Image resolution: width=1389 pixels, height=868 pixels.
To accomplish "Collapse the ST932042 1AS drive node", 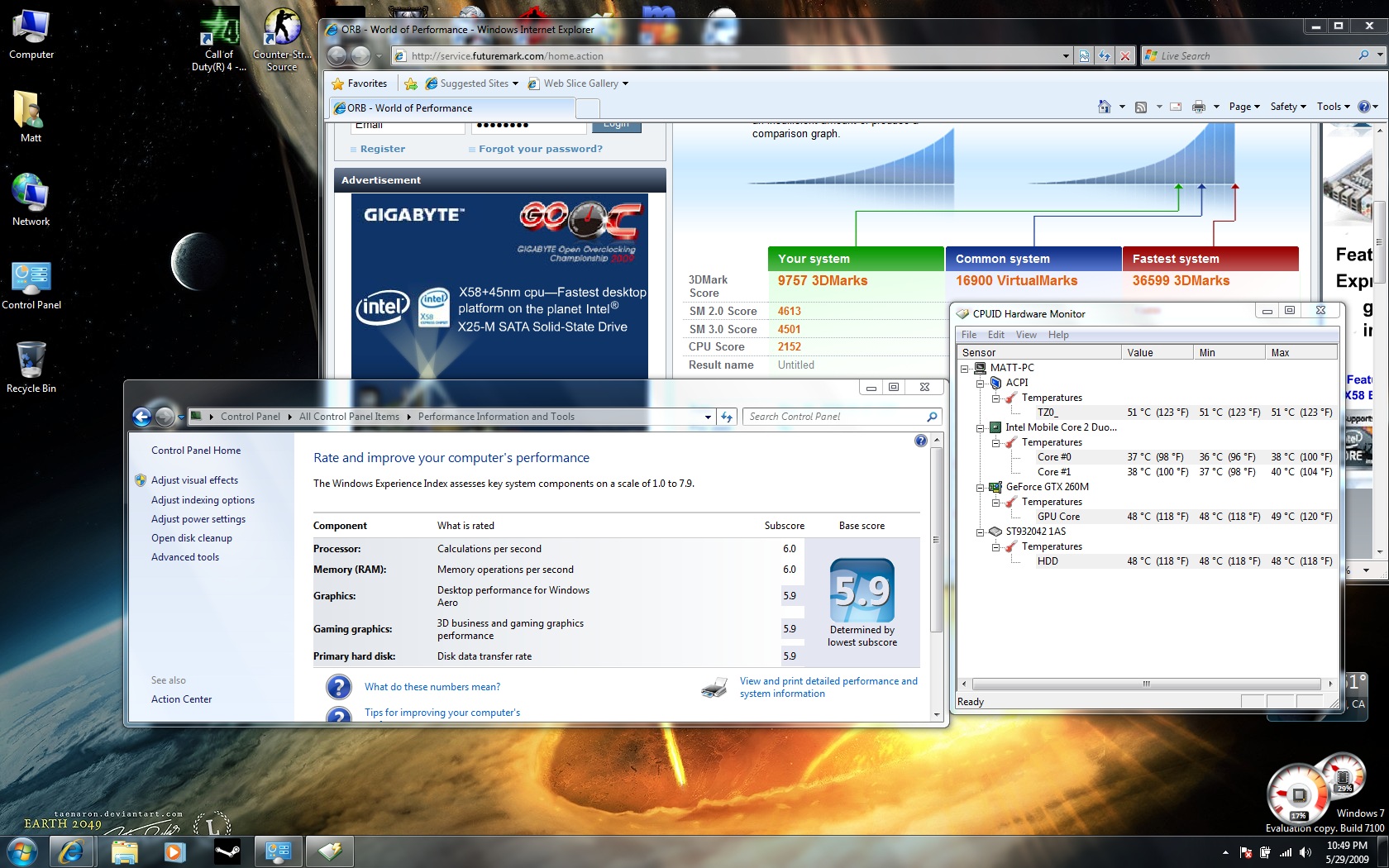I will [x=980, y=532].
